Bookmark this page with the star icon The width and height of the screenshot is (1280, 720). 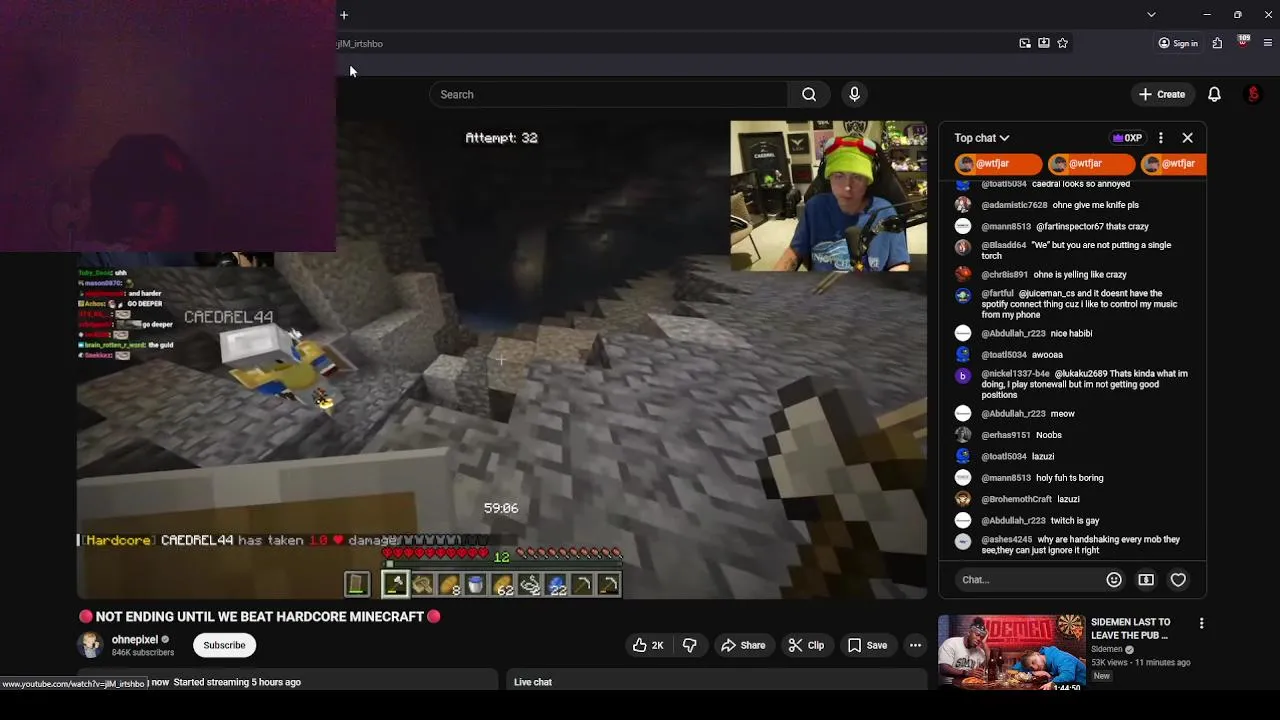pyautogui.click(x=1063, y=43)
